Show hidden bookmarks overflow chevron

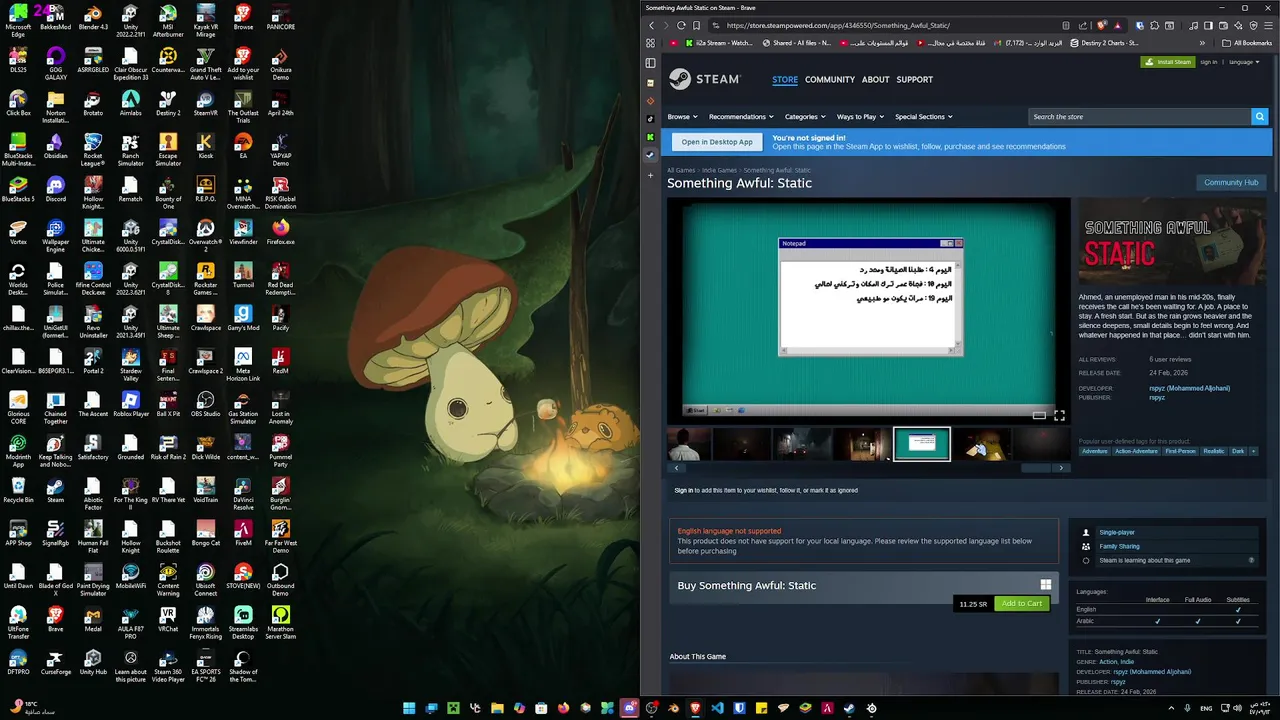(1202, 43)
